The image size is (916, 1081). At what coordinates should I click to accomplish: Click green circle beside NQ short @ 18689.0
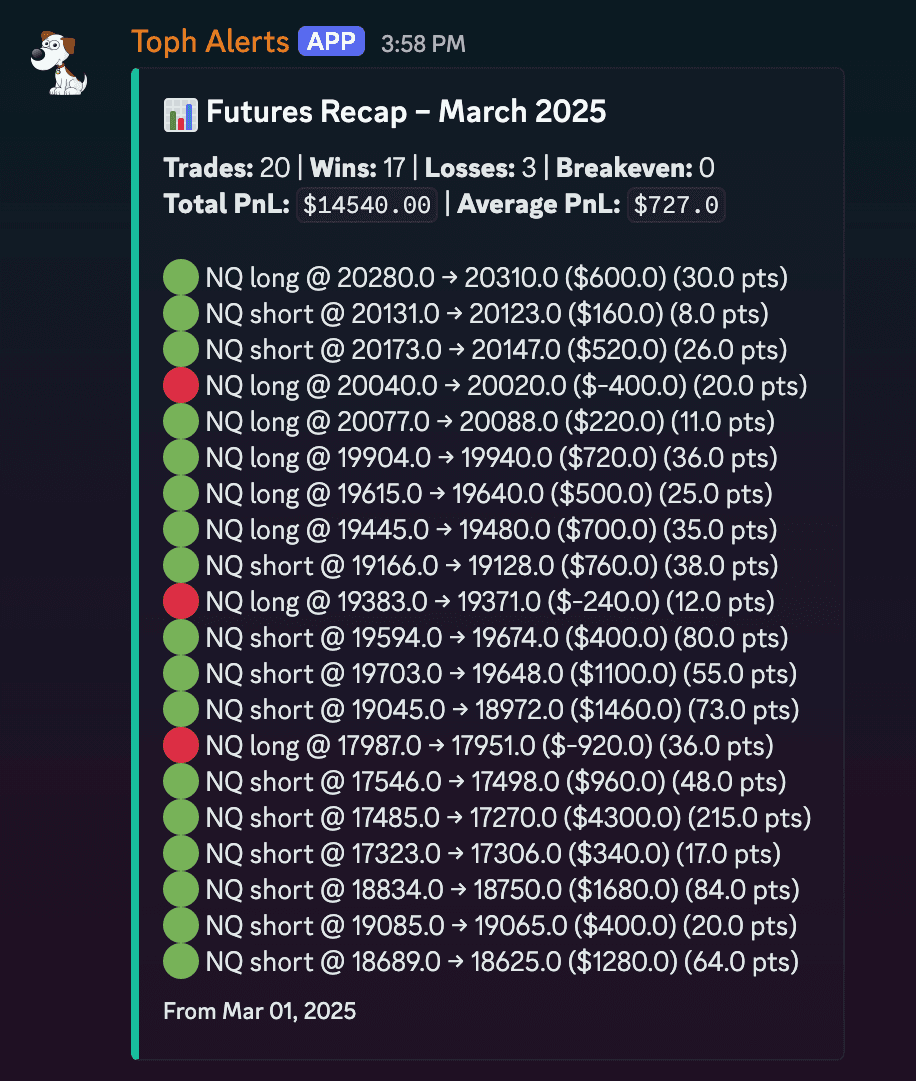(x=181, y=962)
